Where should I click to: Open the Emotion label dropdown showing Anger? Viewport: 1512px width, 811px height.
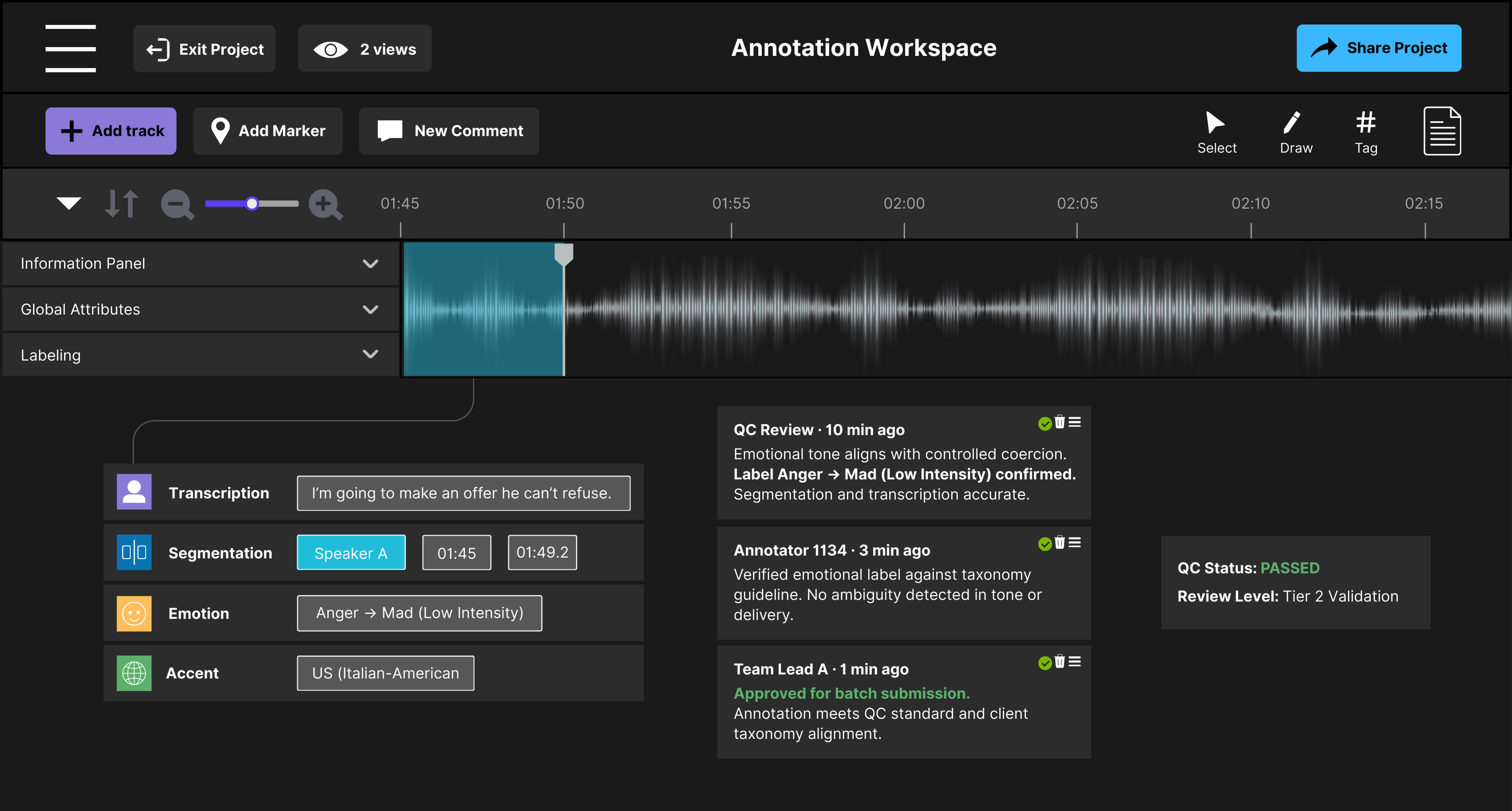419,613
